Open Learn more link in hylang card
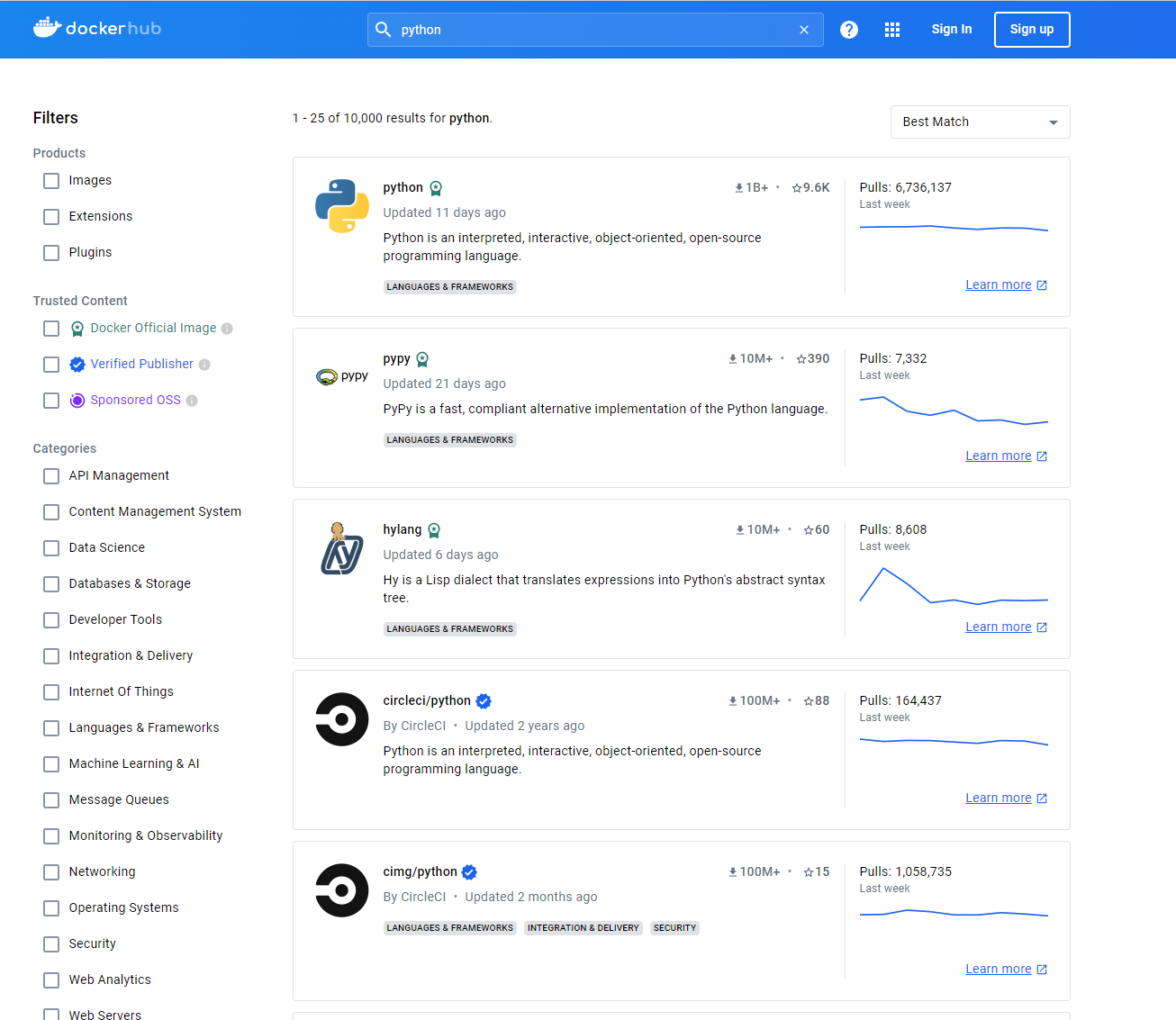 (999, 627)
